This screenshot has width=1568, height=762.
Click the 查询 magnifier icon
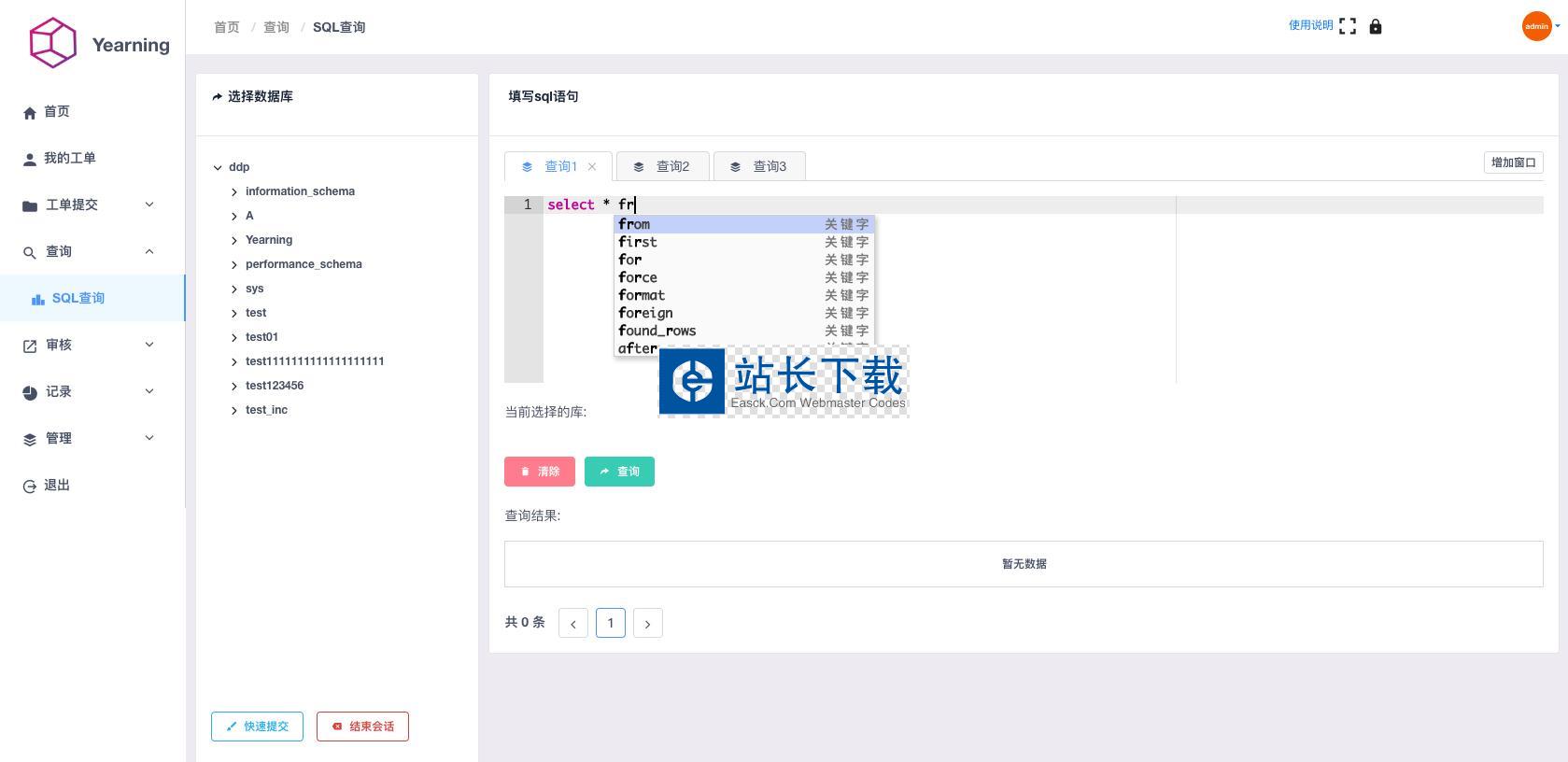tap(30, 252)
